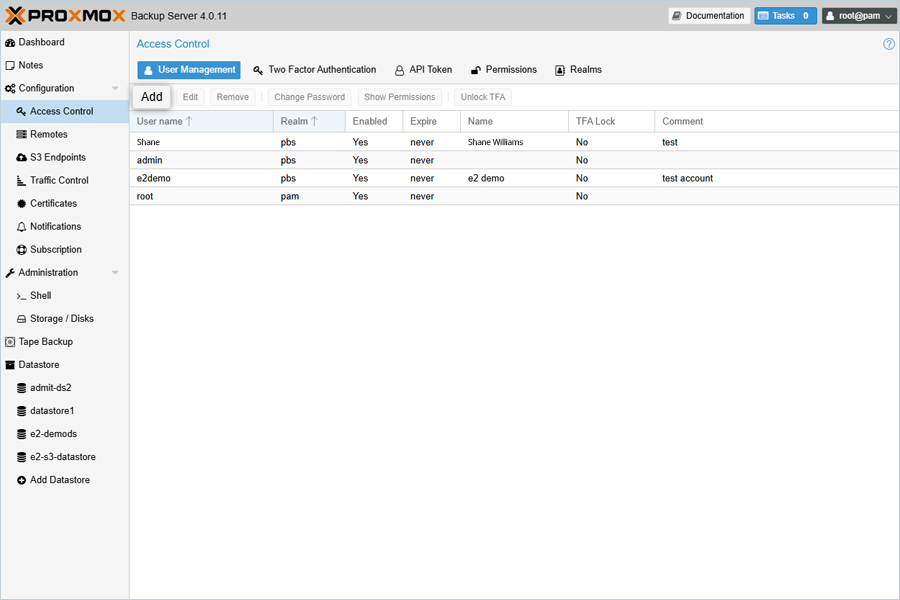This screenshot has width=900, height=600.
Task: Collapse the Administration tree section
Action: point(115,272)
